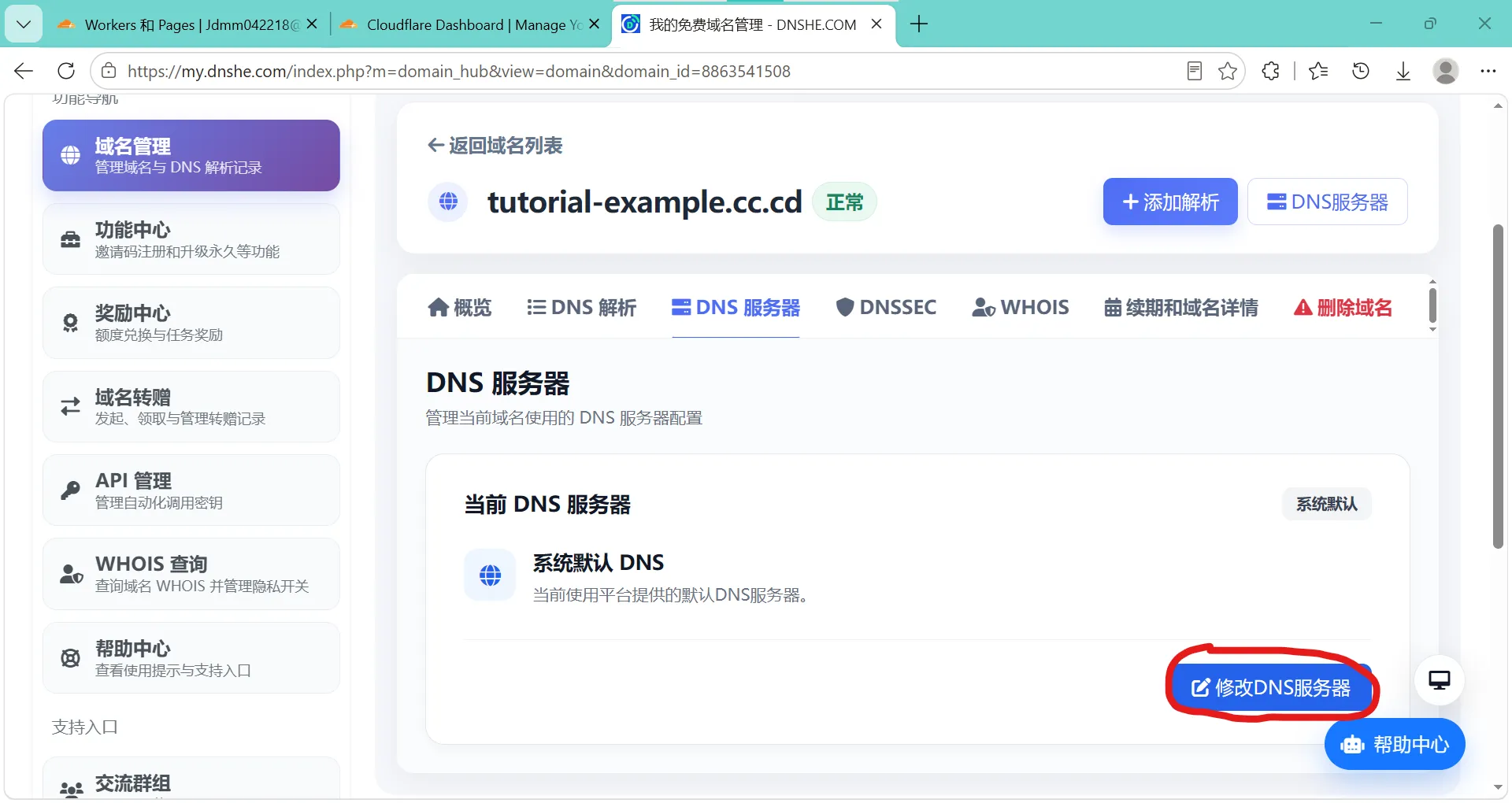The height and width of the screenshot is (803, 1512).
Task: Open the WHOIS tab
Action: pos(1021,307)
